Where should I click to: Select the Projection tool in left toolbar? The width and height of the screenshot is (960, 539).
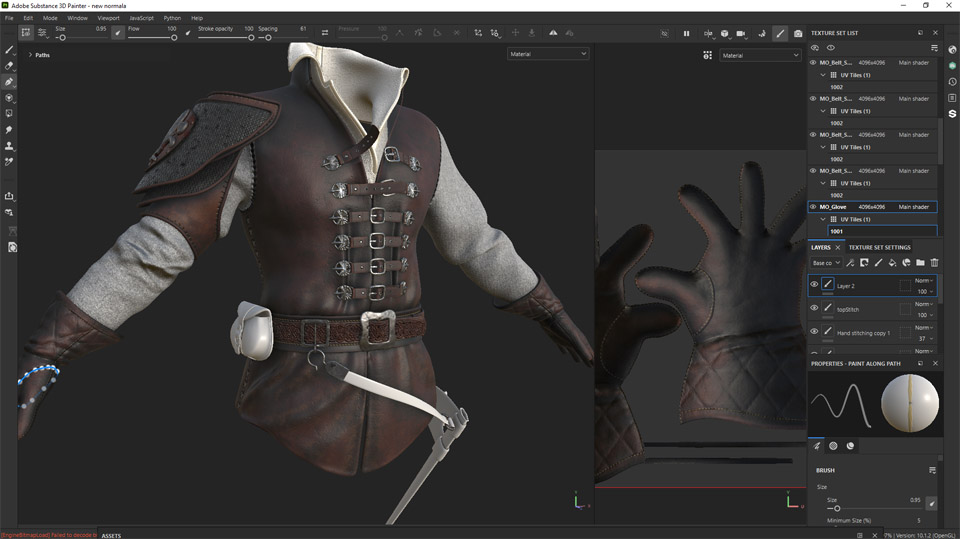pos(9,97)
